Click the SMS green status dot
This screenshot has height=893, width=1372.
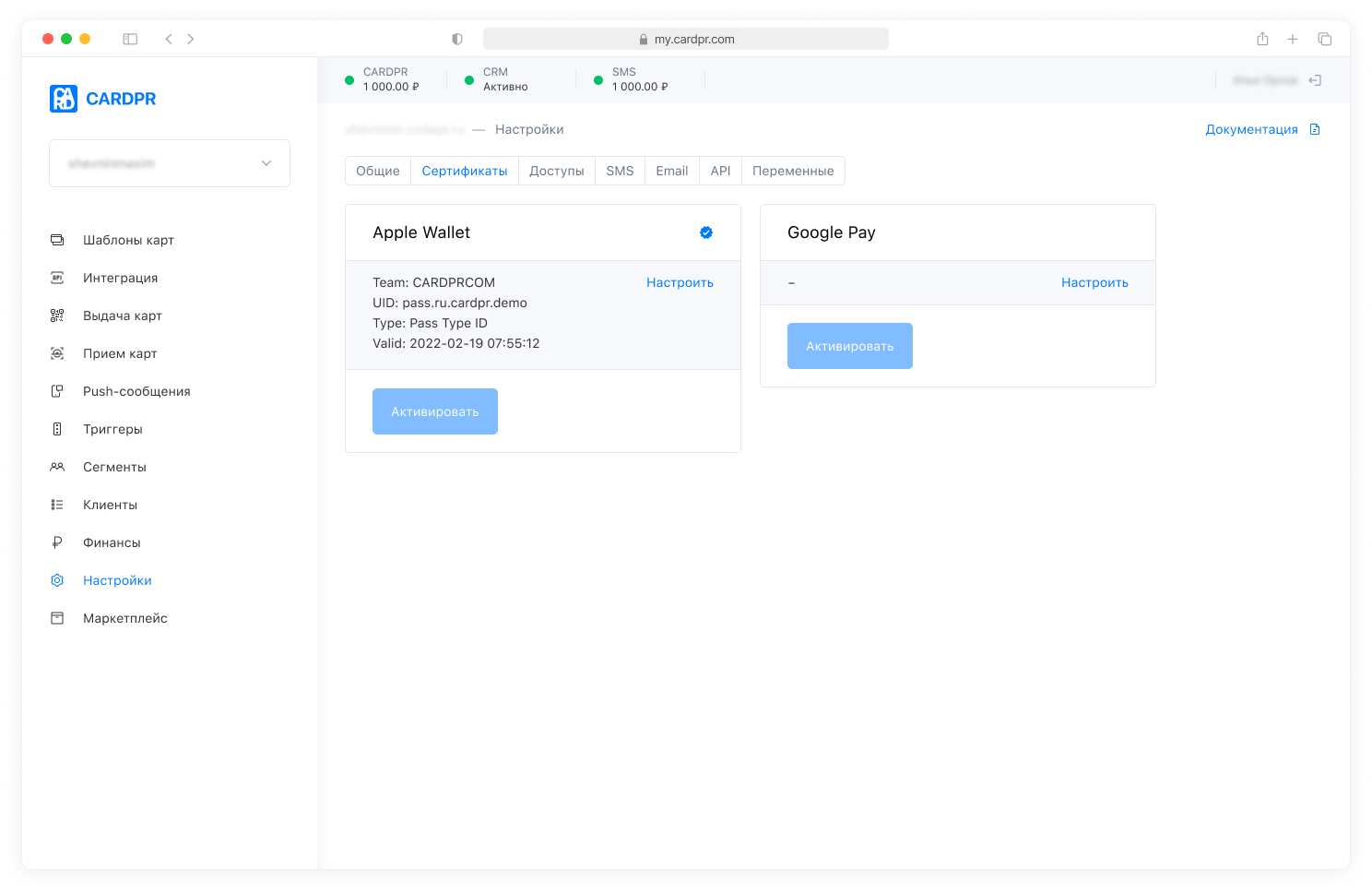click(598, 80)
